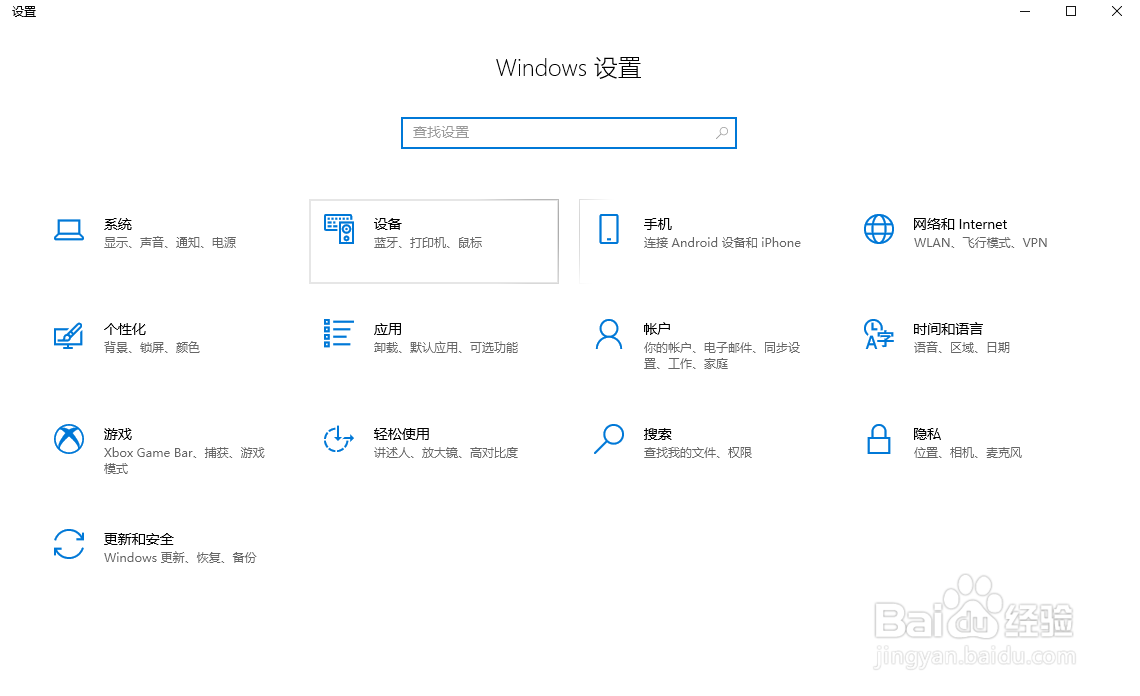Open the 系统 settings icon
The height and width of the screenshot is (696, 1140).
pos(68,230)
